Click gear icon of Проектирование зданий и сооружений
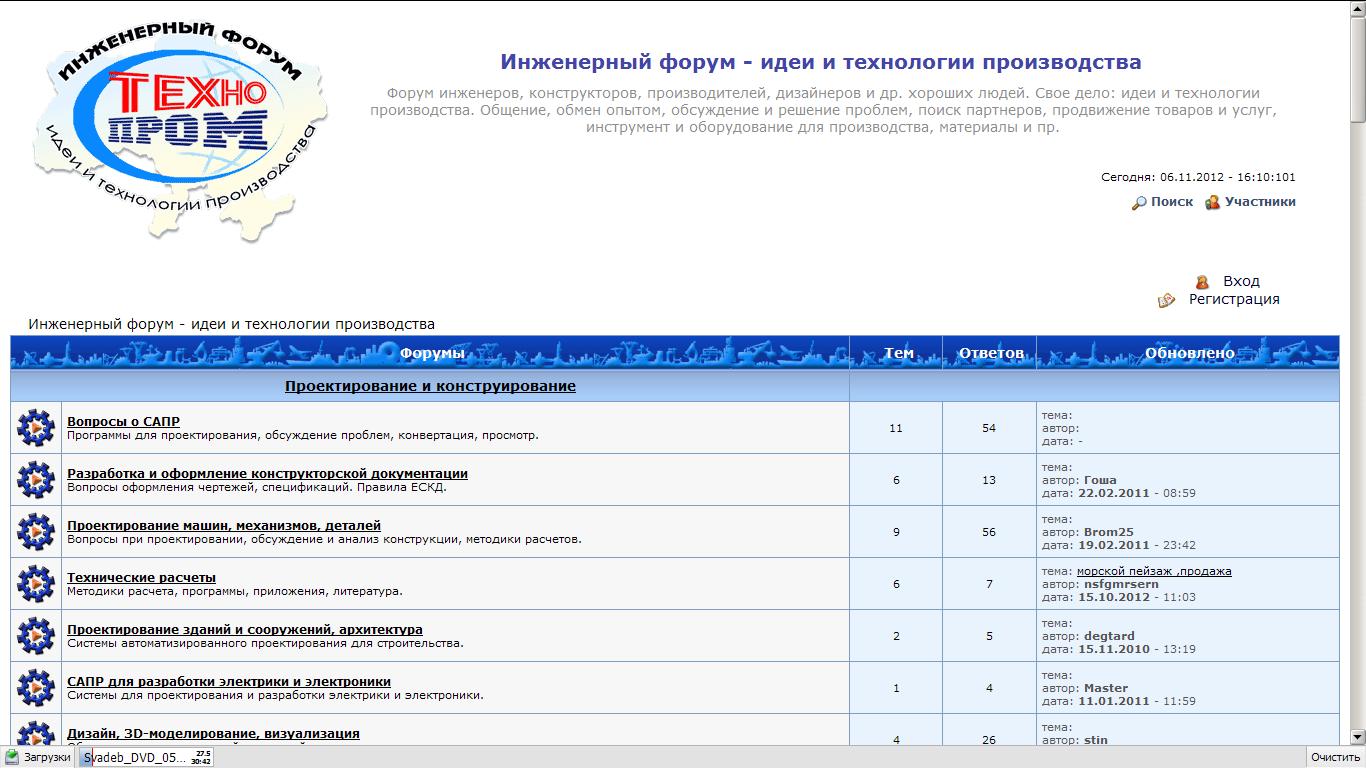Screen dimensions: 1366x768 36,636
